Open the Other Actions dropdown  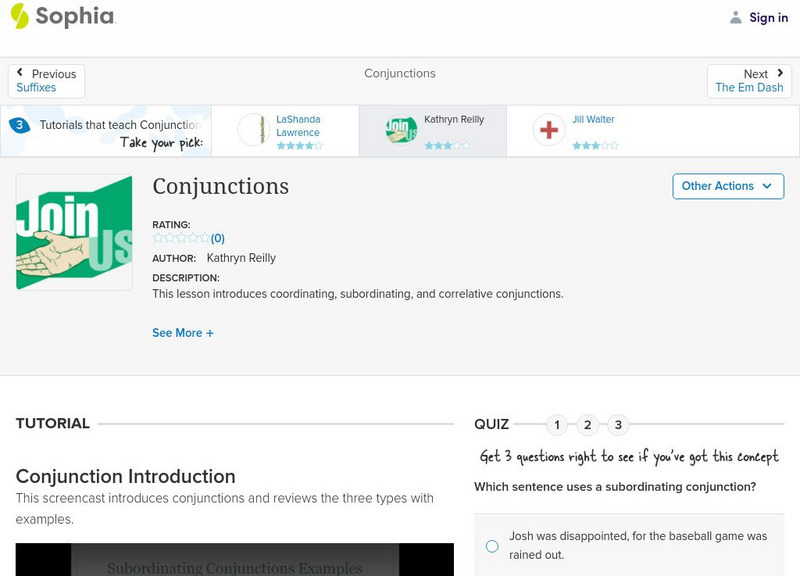(727, 186)
